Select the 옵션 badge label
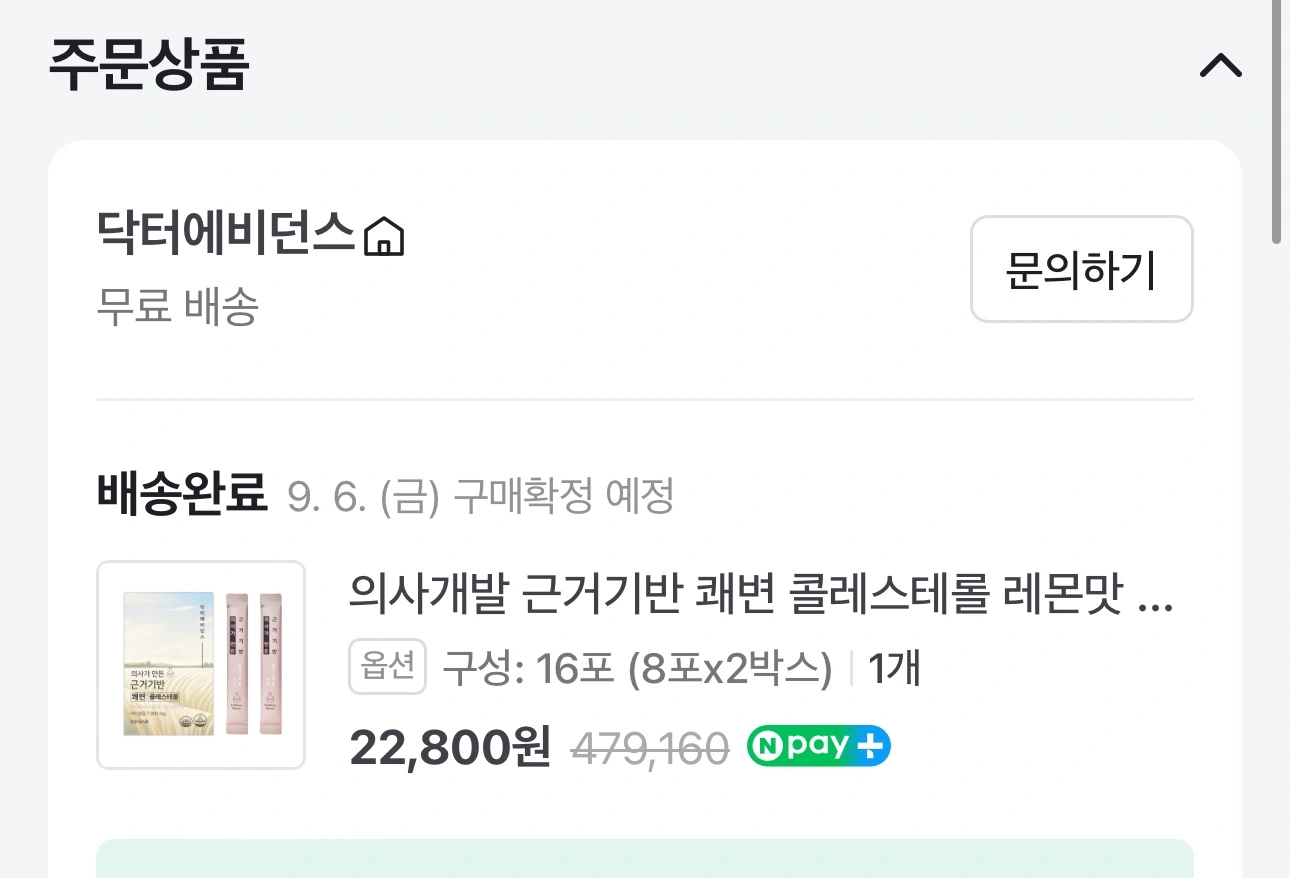This screenshot has width=1290, height=878. [x=388, y=667]
